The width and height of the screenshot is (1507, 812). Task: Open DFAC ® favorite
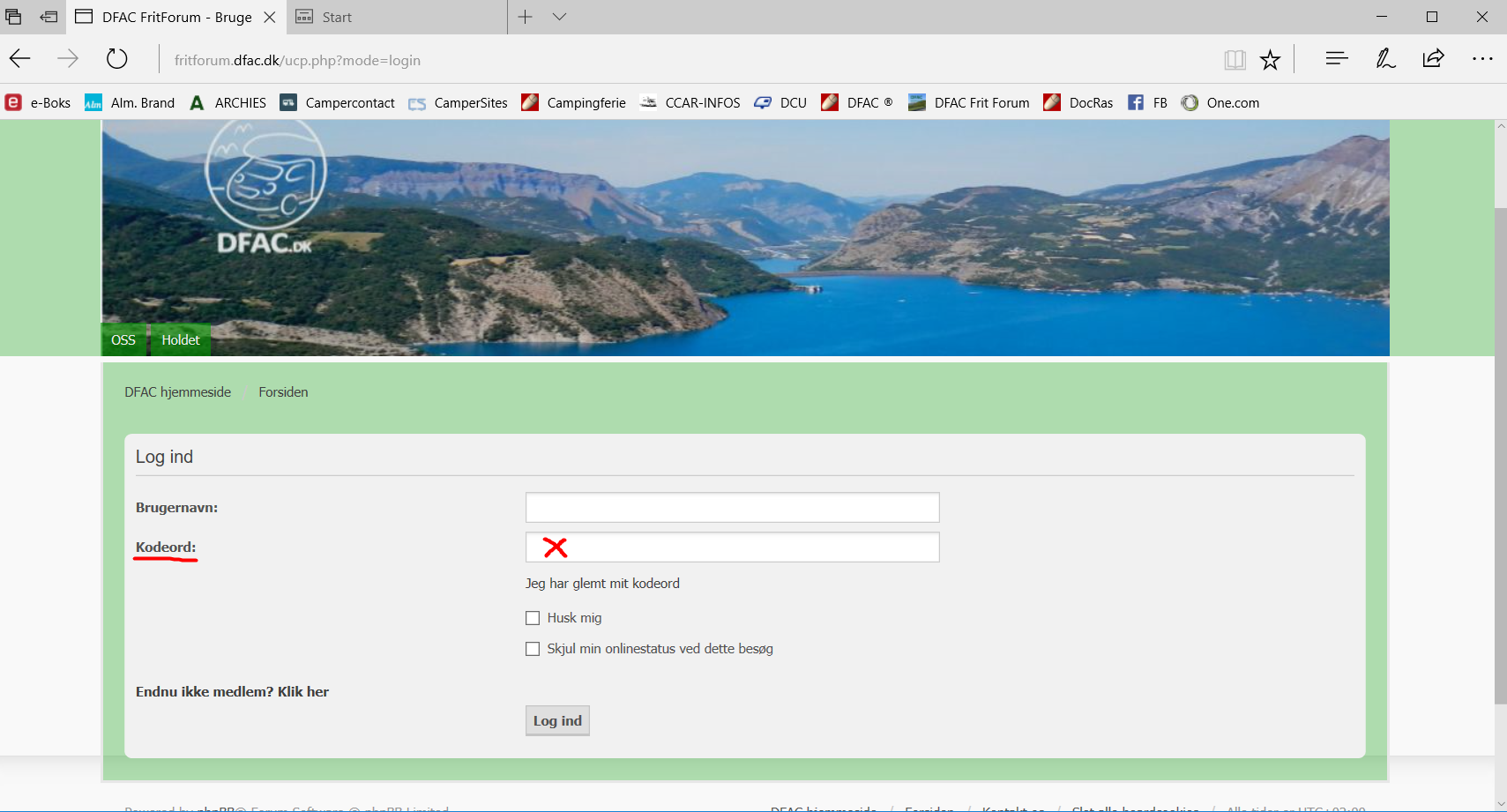856,103
